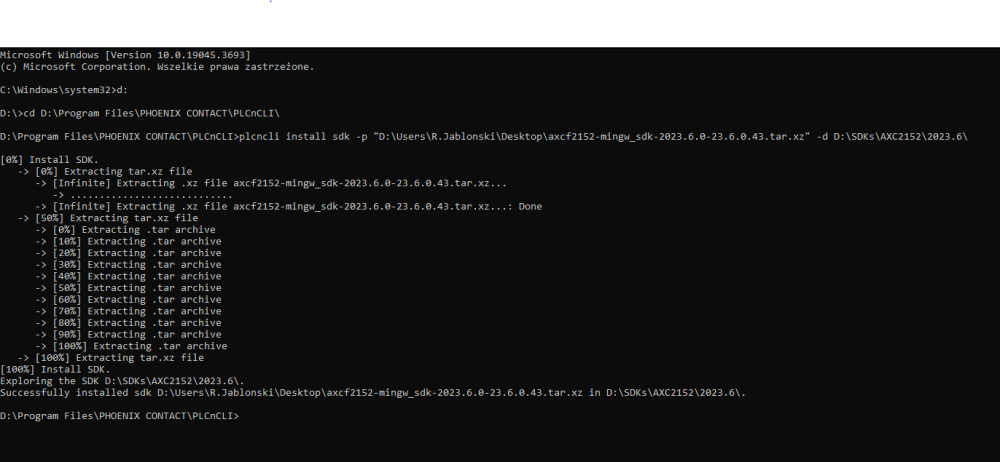Click the cd D:\Program Files command line
The height and width of the screenshot is (462, 1000).
pyautogui.click(x=140, y=113)
